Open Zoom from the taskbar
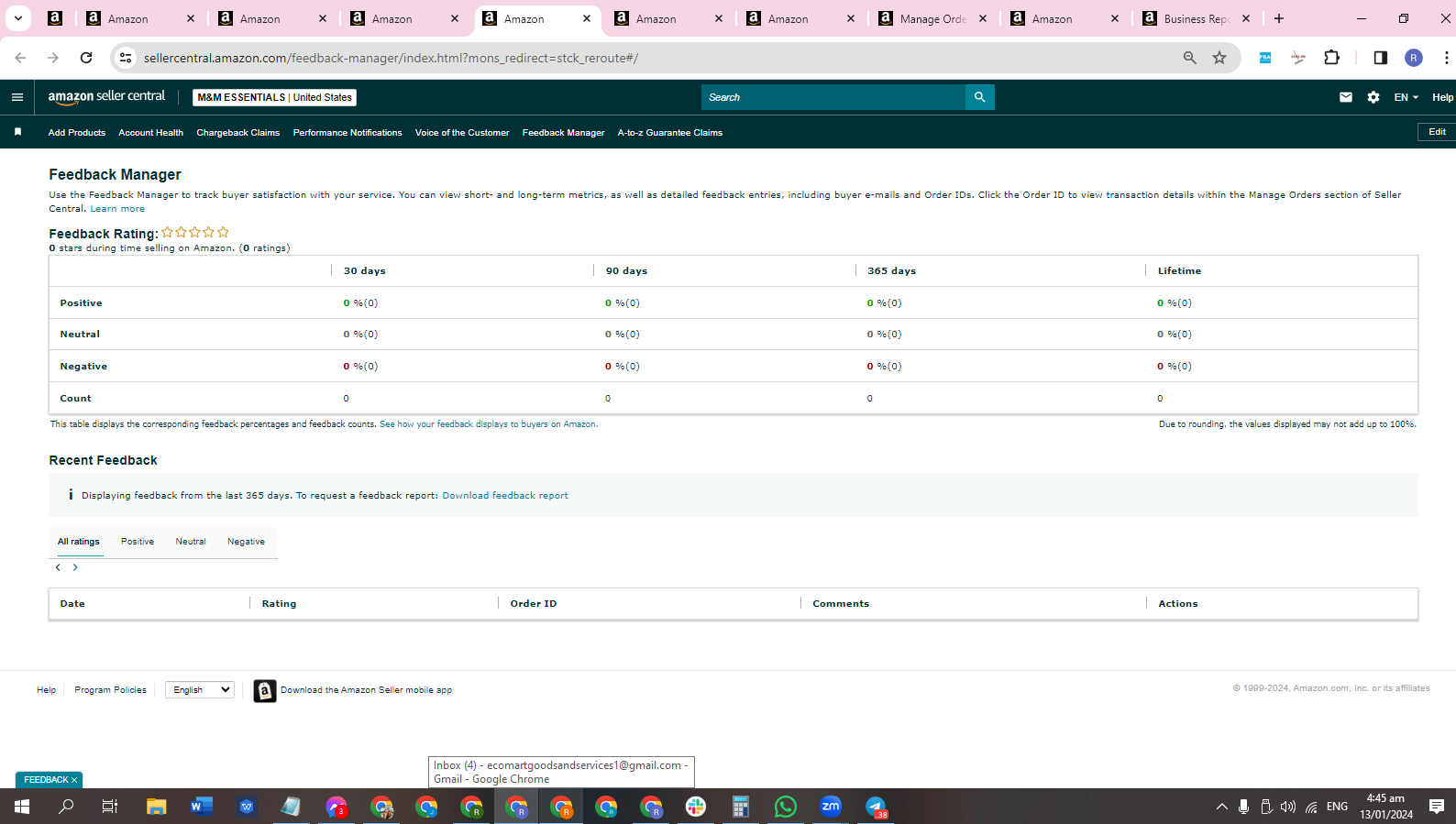The image size is (1456, 824). 831,807
